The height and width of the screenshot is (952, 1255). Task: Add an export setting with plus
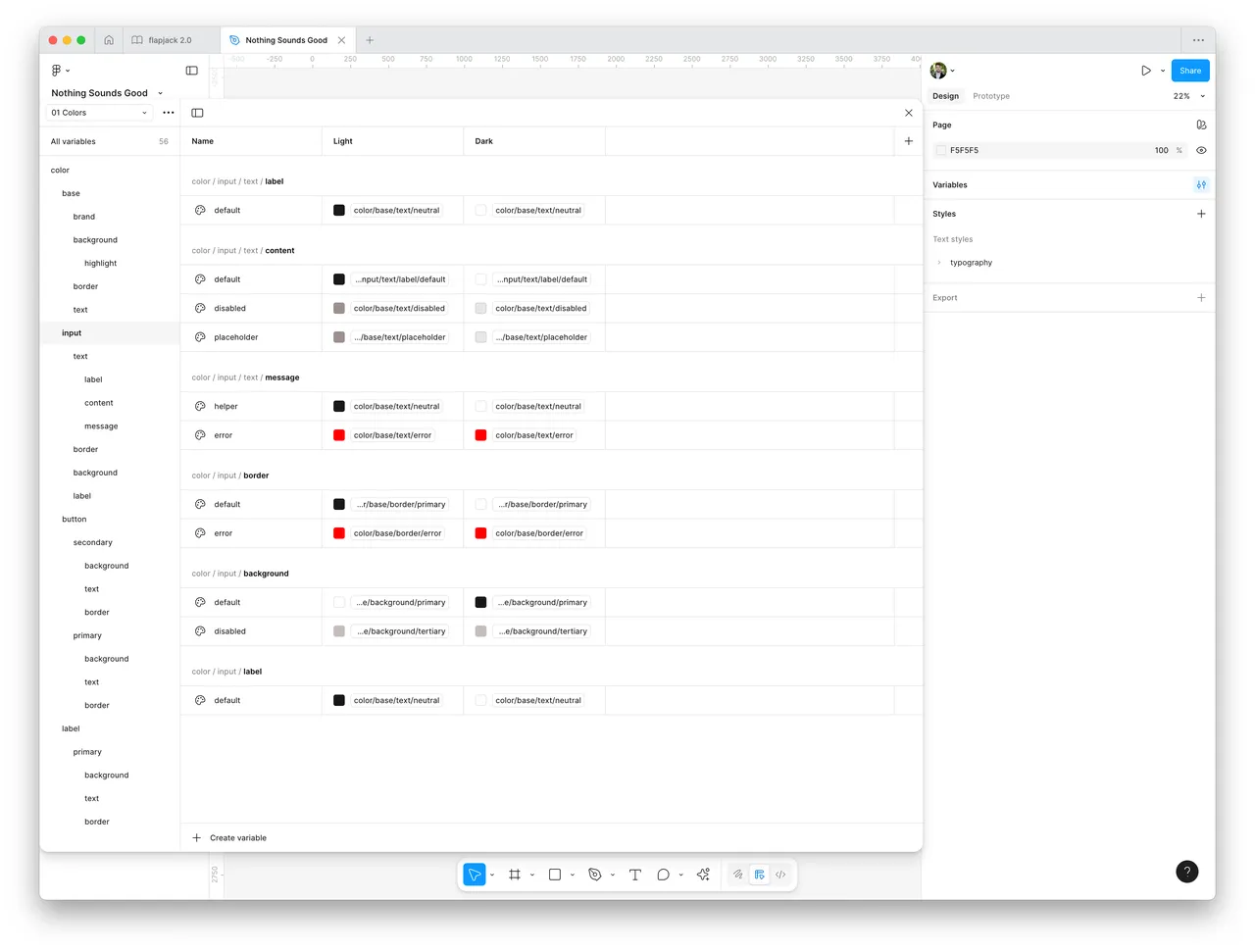tap(1201, 298)
